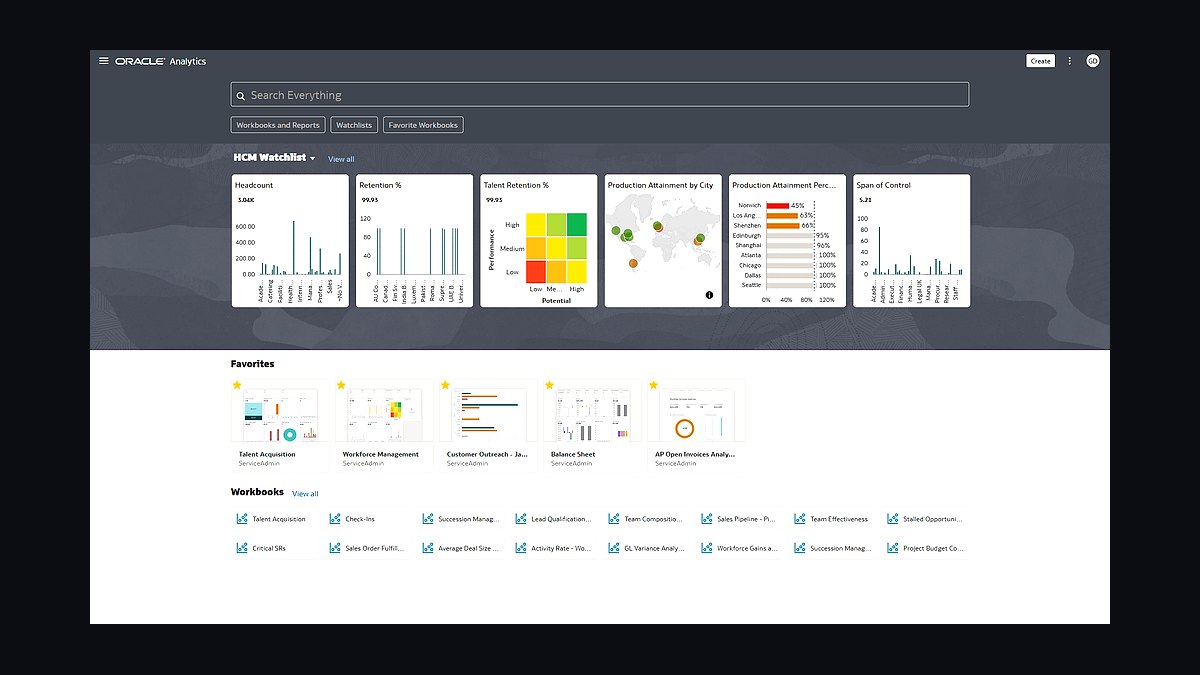Image resolution: width=1200 pixels, height=675 pixels.
Task: Click the red Low-Low cell in Talent Retention
Action: coord(536,271)
